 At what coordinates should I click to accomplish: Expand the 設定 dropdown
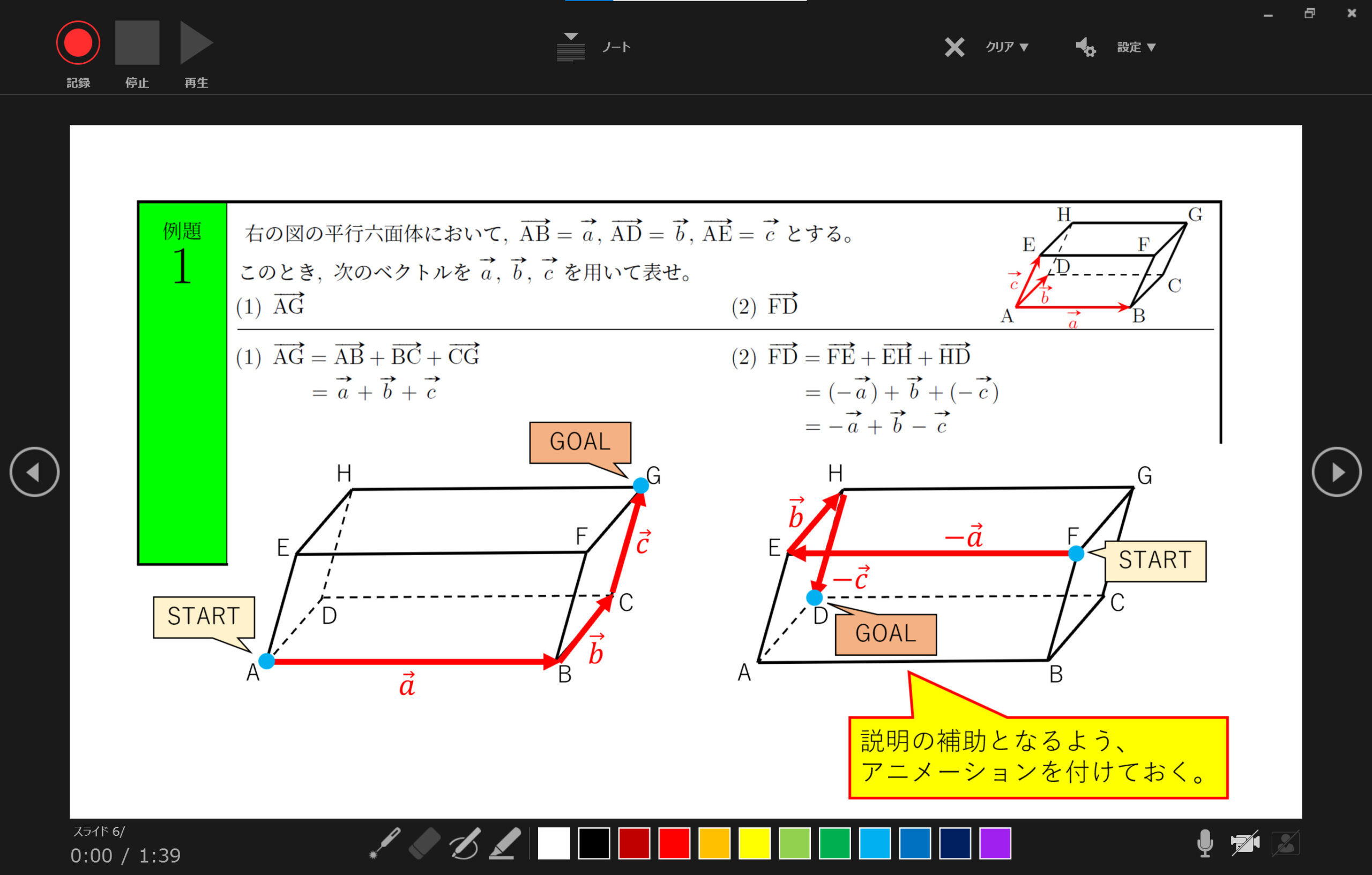pos(1136,47)
